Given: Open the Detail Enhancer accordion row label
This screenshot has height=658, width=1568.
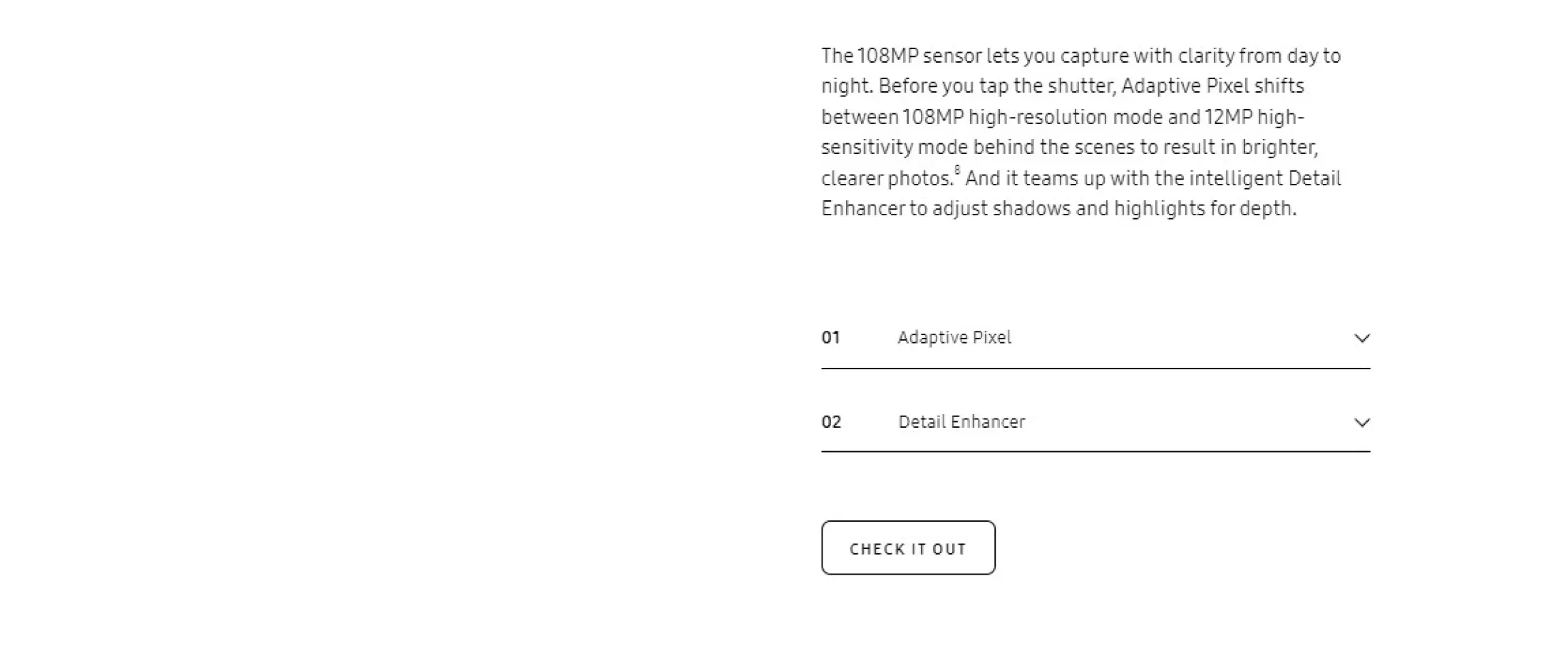Looking at the screenshot, I should tap(961, 422).
